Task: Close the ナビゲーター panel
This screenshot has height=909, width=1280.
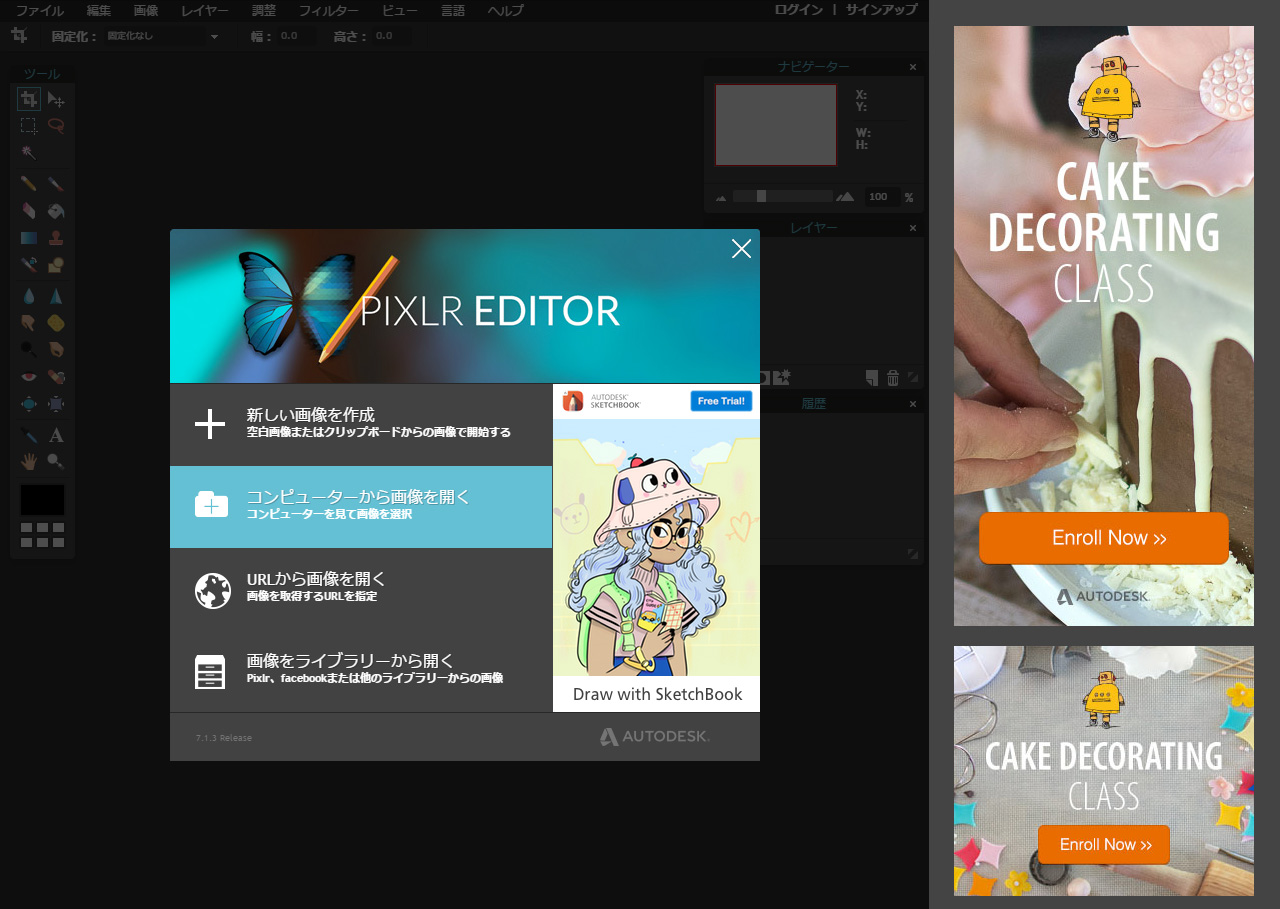Action: click(912, 67)
